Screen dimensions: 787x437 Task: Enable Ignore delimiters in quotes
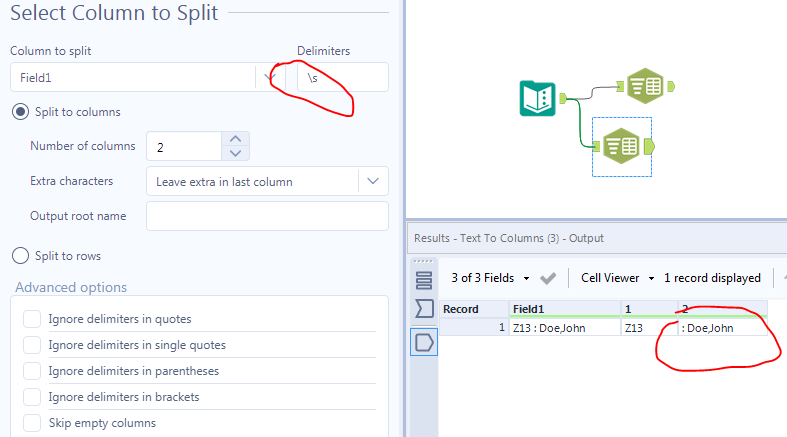tap(32, 319)
